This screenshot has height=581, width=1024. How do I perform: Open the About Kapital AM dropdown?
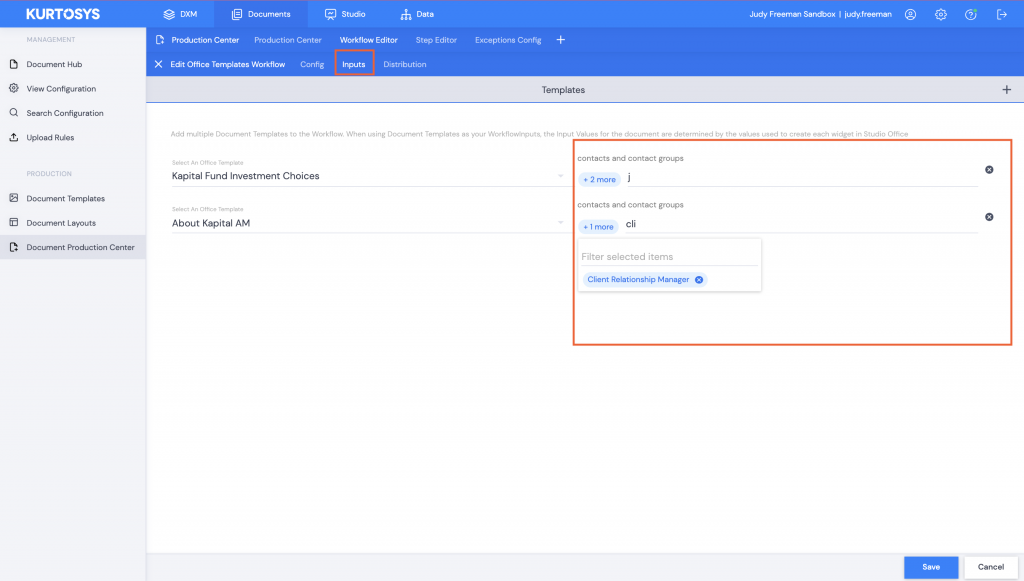click(x=368, y=223)
